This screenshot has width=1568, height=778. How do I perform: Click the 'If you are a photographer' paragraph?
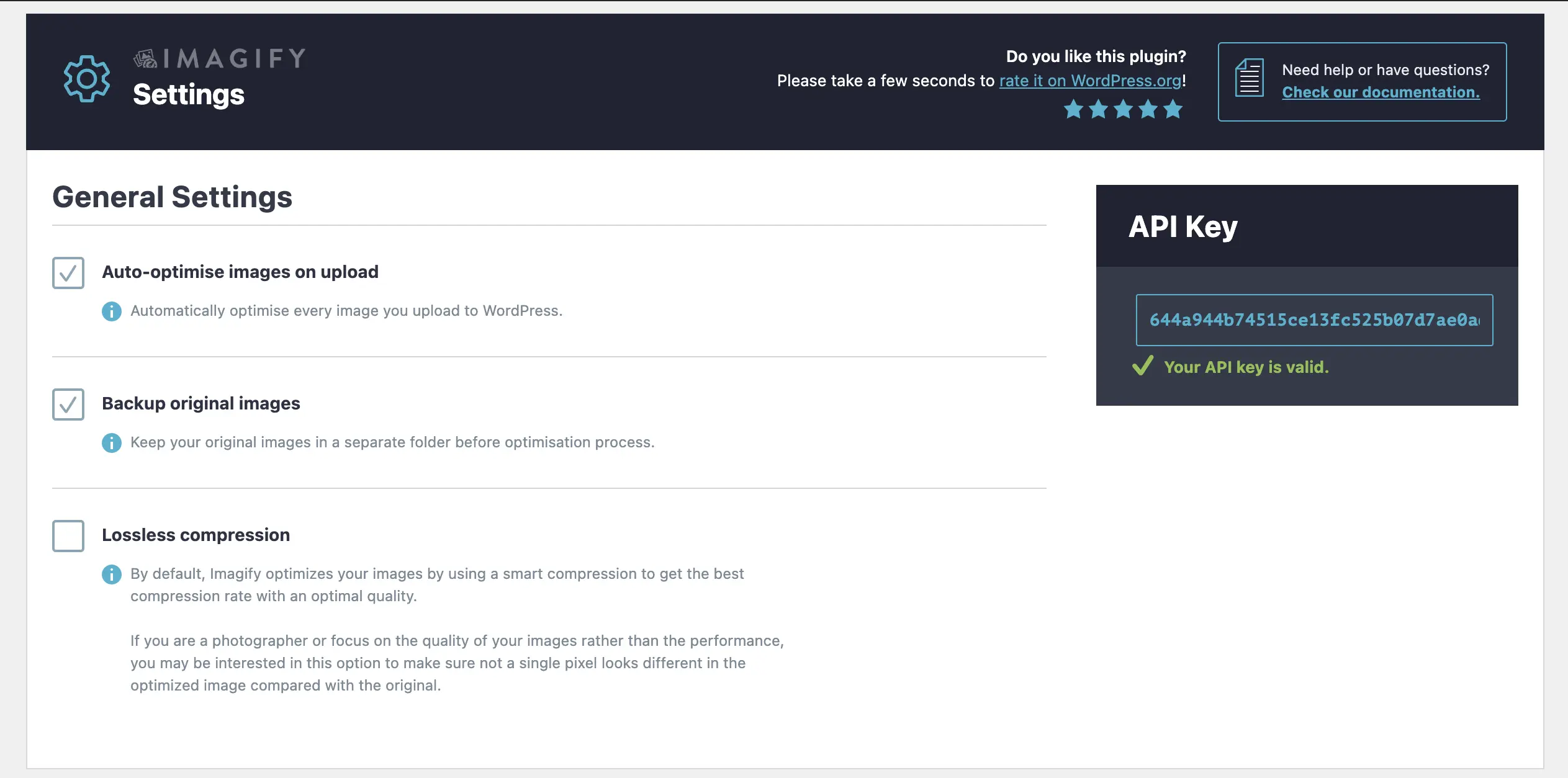coord(457,663)
